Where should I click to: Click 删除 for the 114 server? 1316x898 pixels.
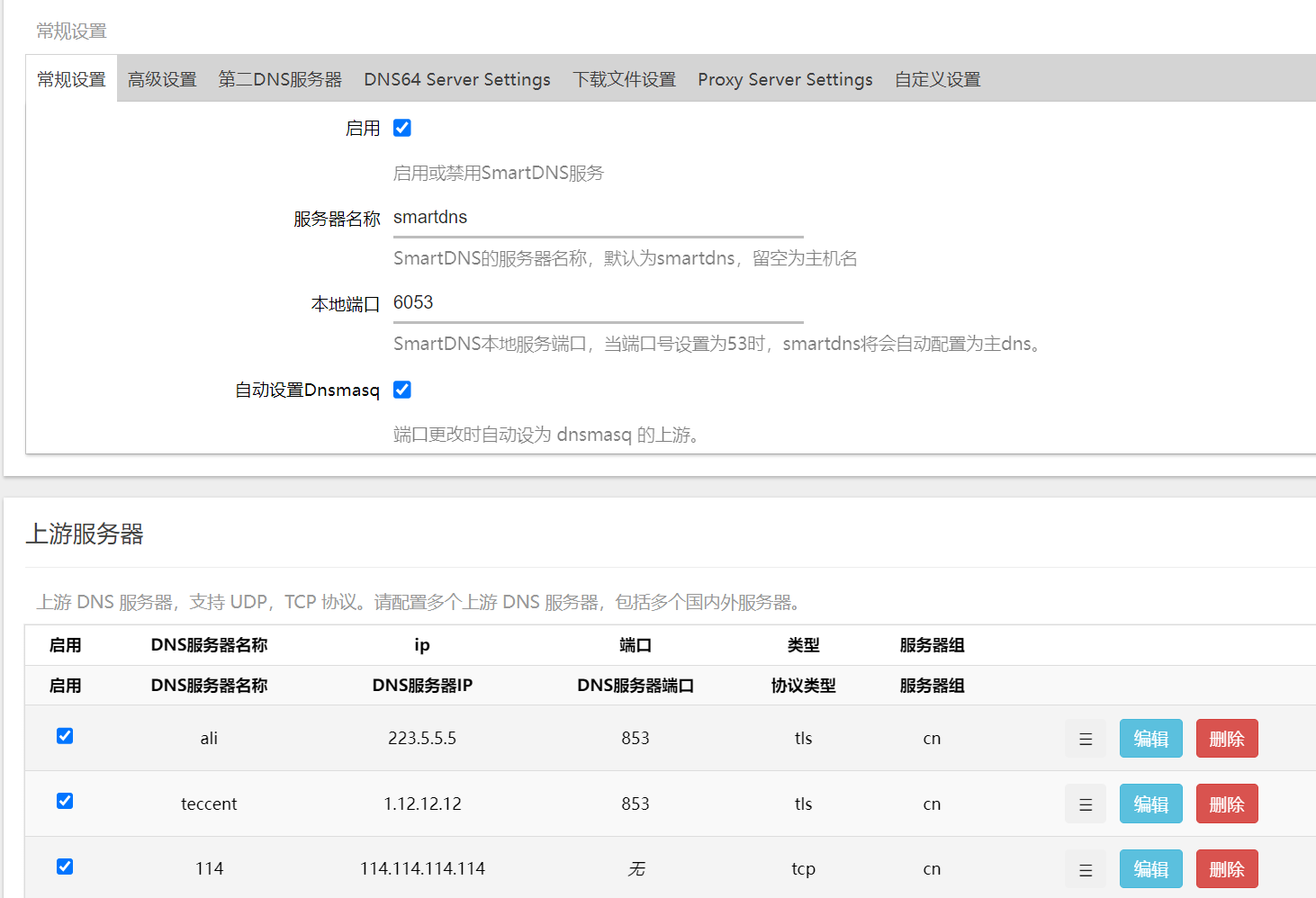tap(1227, 868)
